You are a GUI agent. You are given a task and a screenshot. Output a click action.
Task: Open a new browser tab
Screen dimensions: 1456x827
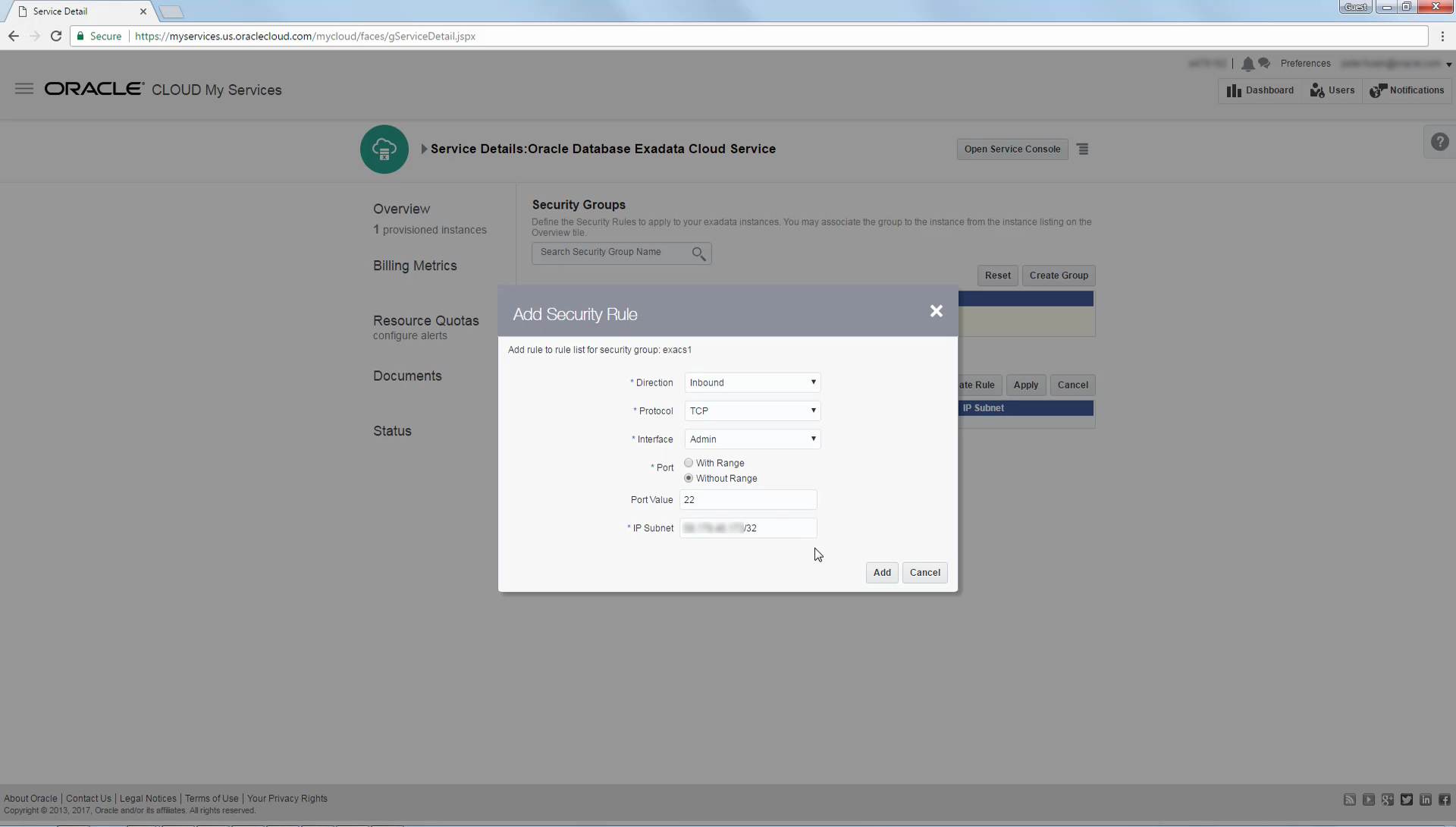171,11
